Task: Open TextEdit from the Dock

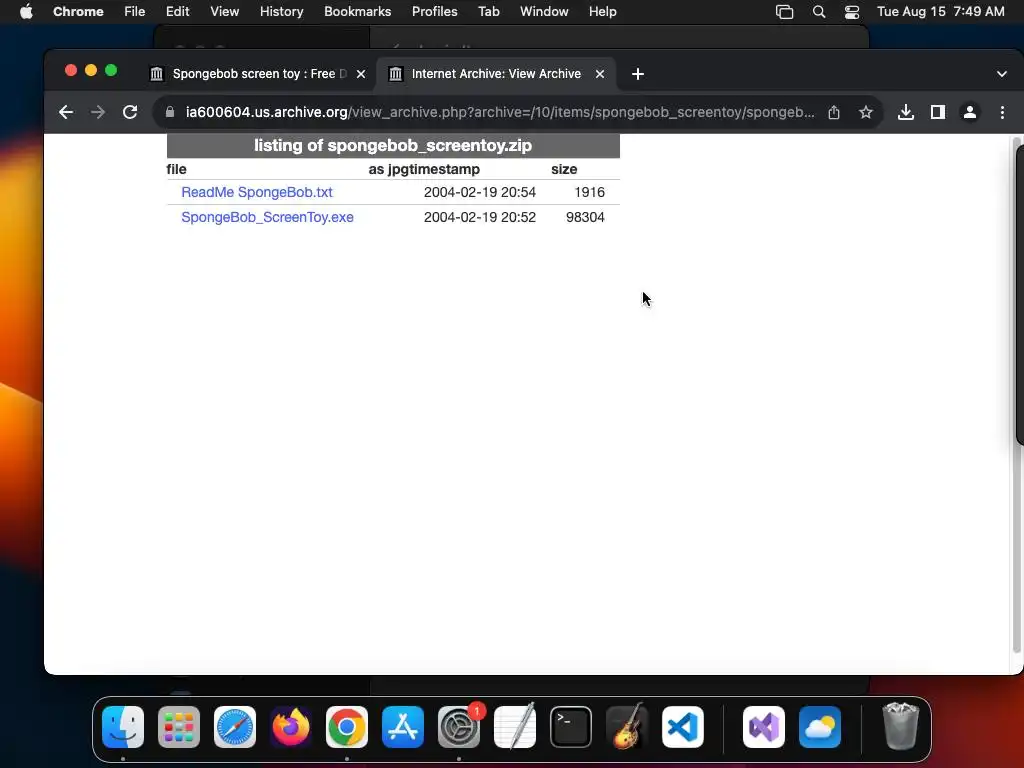Action: coord(515,727)
